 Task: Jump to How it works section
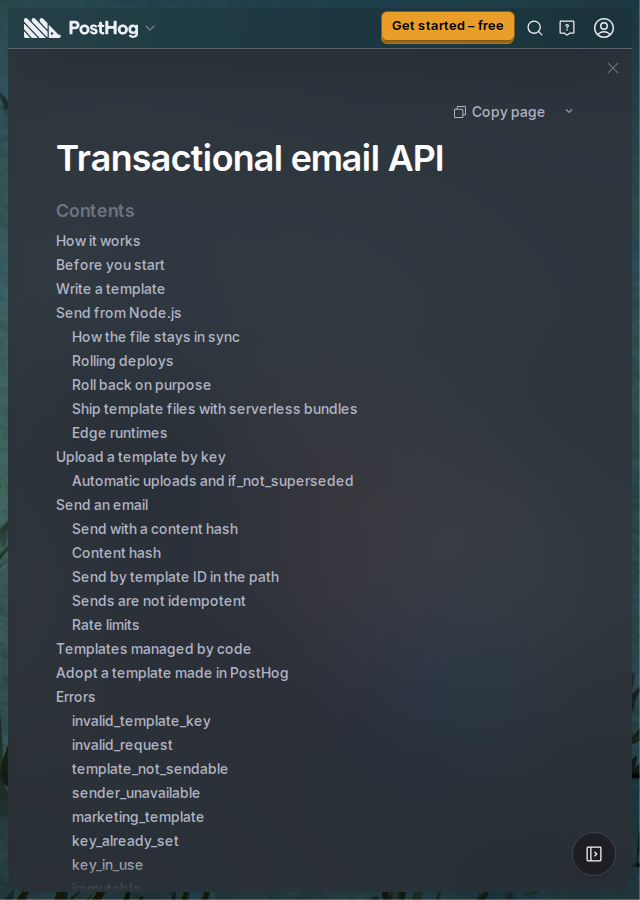pyautogui.click(x=98, y=241)
